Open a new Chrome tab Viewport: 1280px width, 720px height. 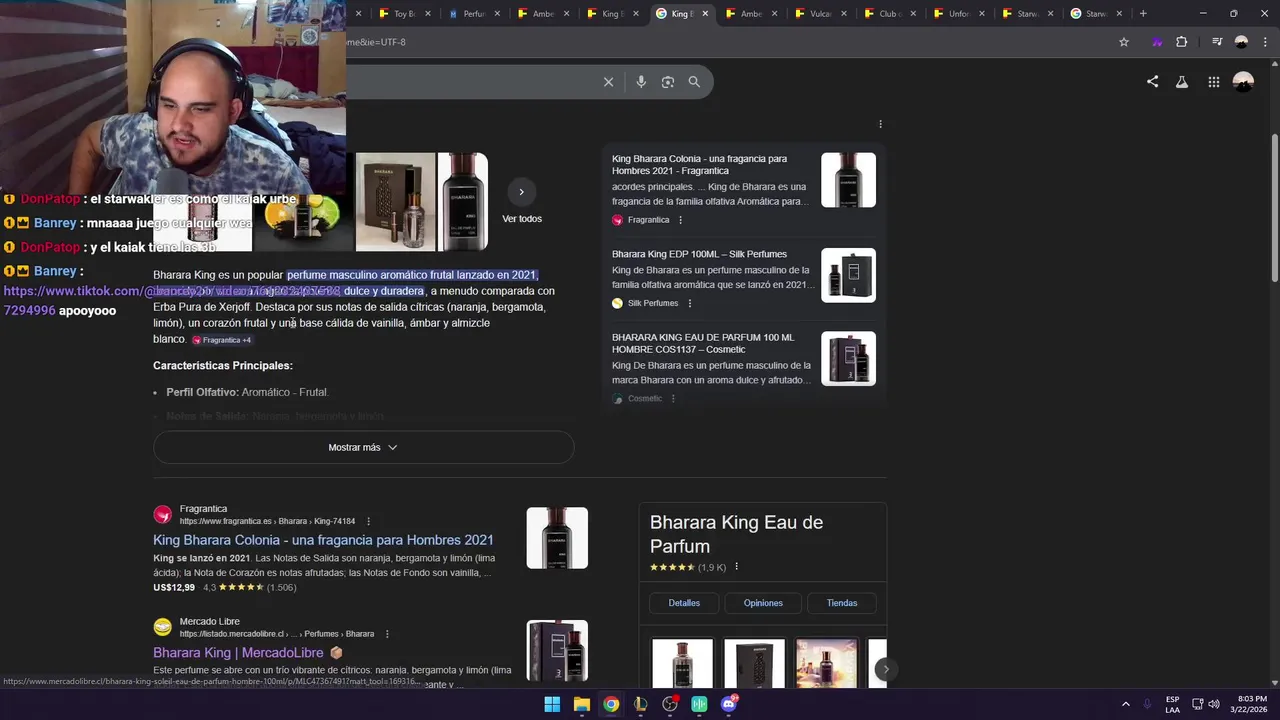point(1143,14)
